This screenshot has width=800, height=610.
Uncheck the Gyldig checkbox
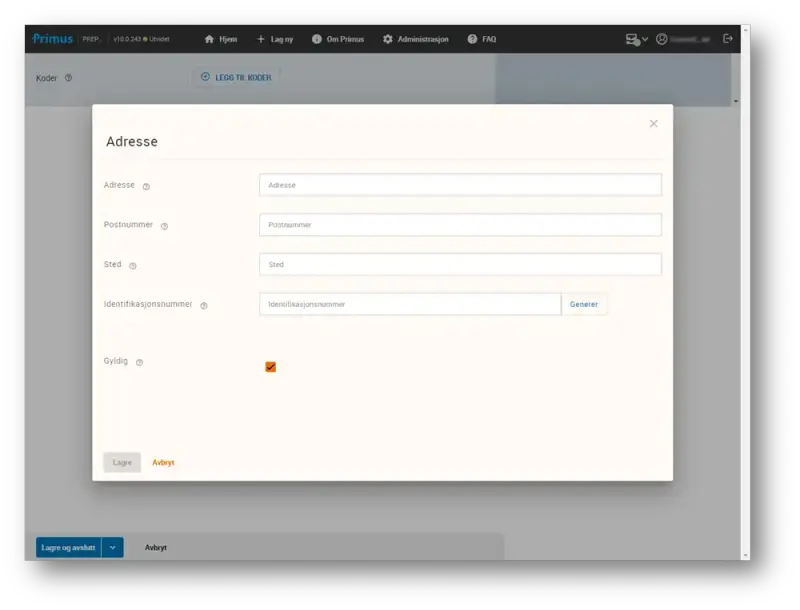[270, 367]
